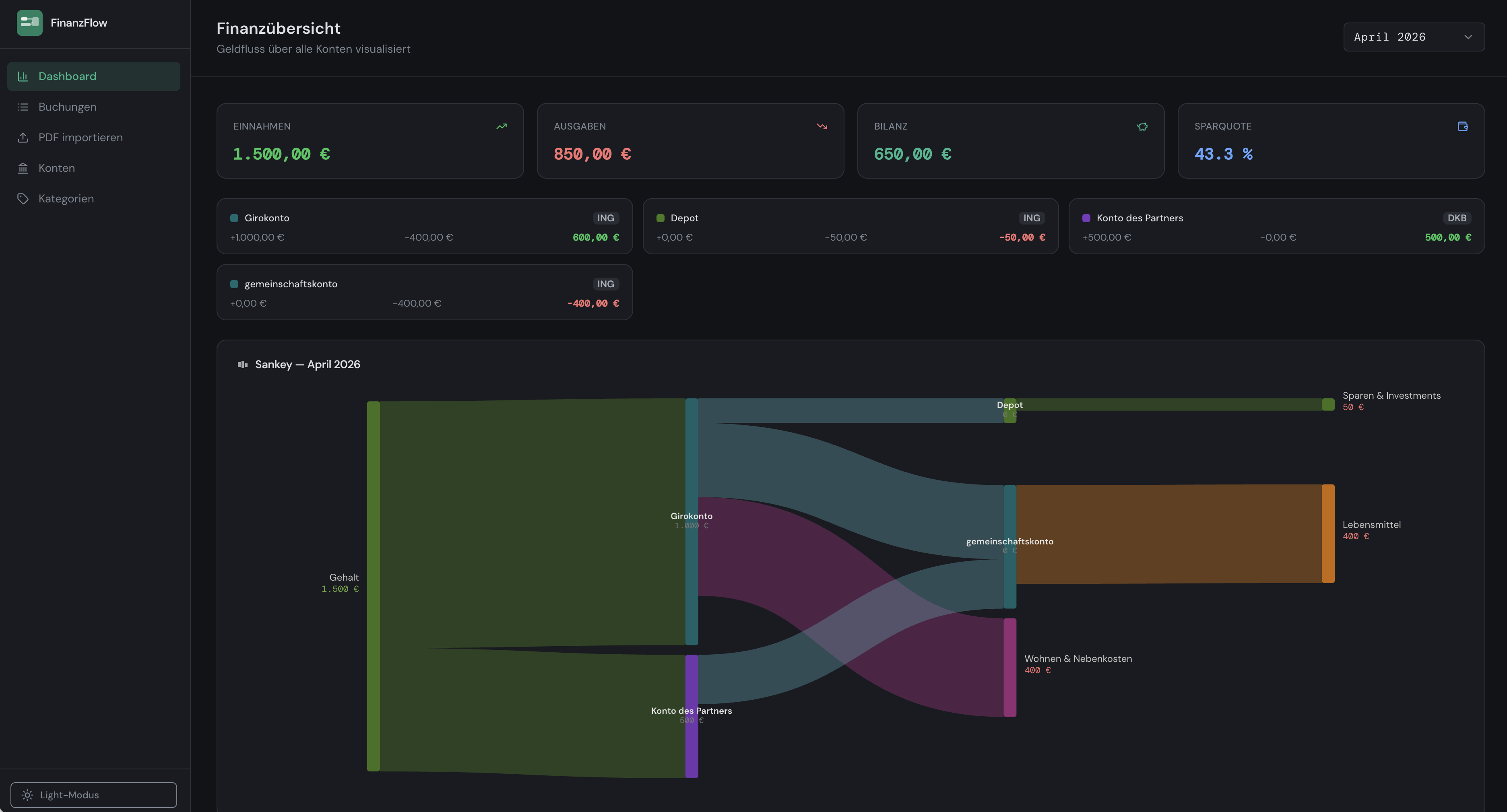Click the FinanzFlow logo icon
The width and height of the screenshot is (1507, 812).
(29, 22)
